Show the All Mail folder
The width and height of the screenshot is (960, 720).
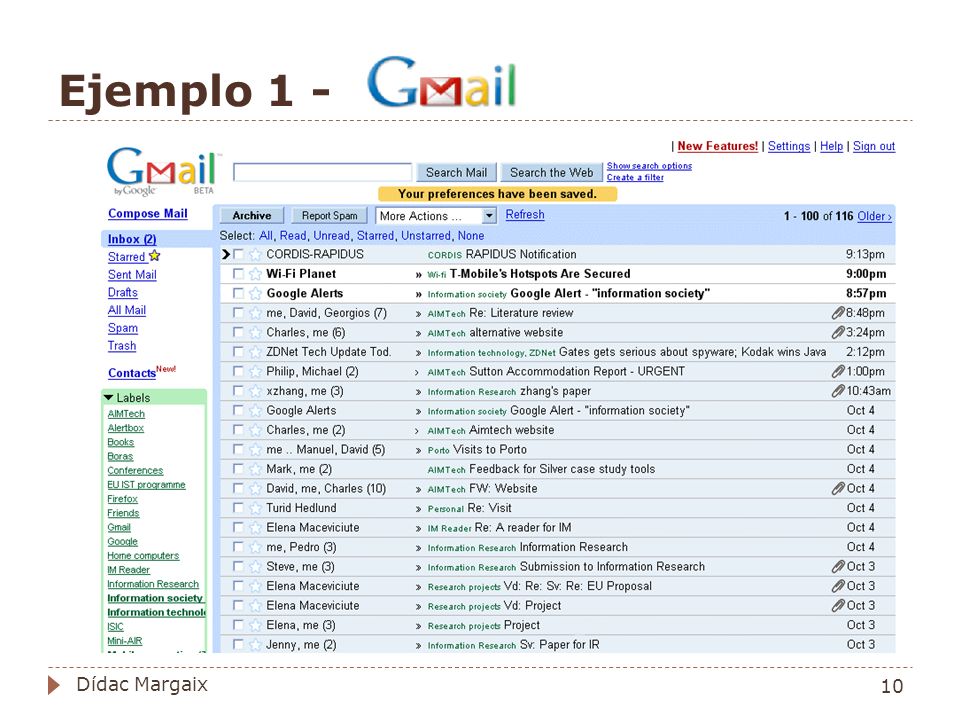coord(127,310)
